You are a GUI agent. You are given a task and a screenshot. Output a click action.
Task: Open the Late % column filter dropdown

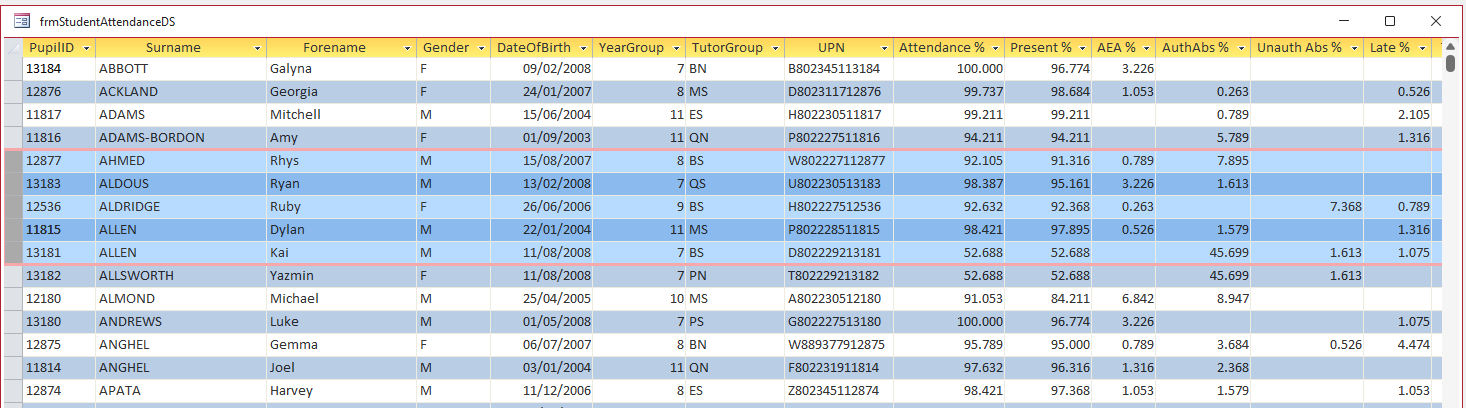click(x=1422, y=48)
